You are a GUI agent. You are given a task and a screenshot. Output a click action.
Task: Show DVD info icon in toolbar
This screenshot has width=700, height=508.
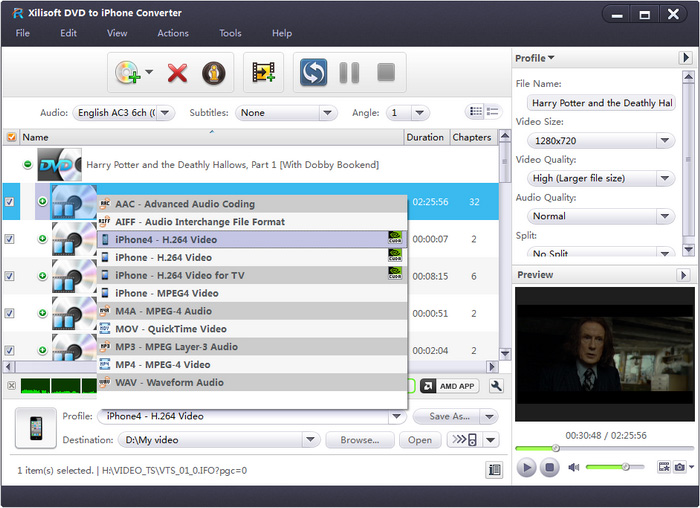click(213, 73)
